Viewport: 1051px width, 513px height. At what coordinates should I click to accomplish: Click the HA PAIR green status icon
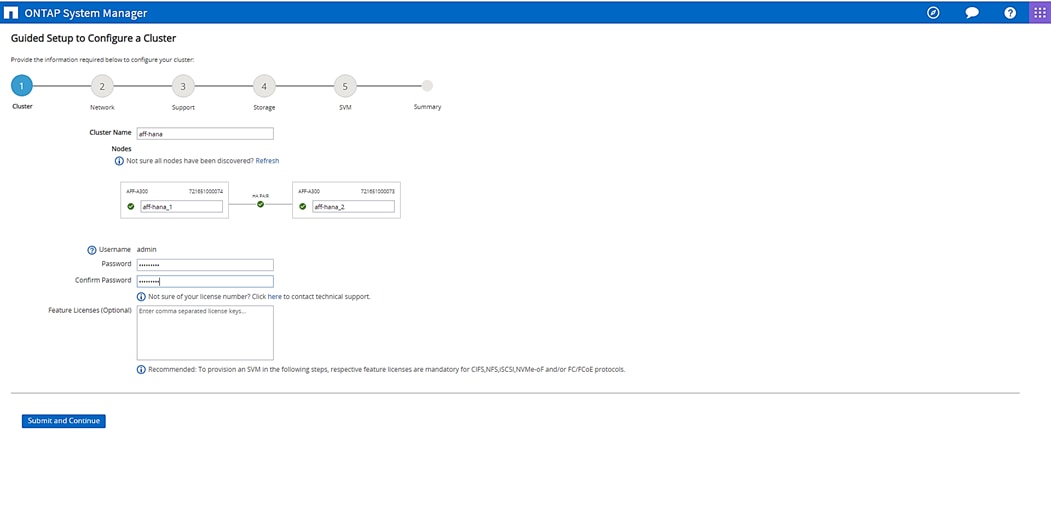260,204
